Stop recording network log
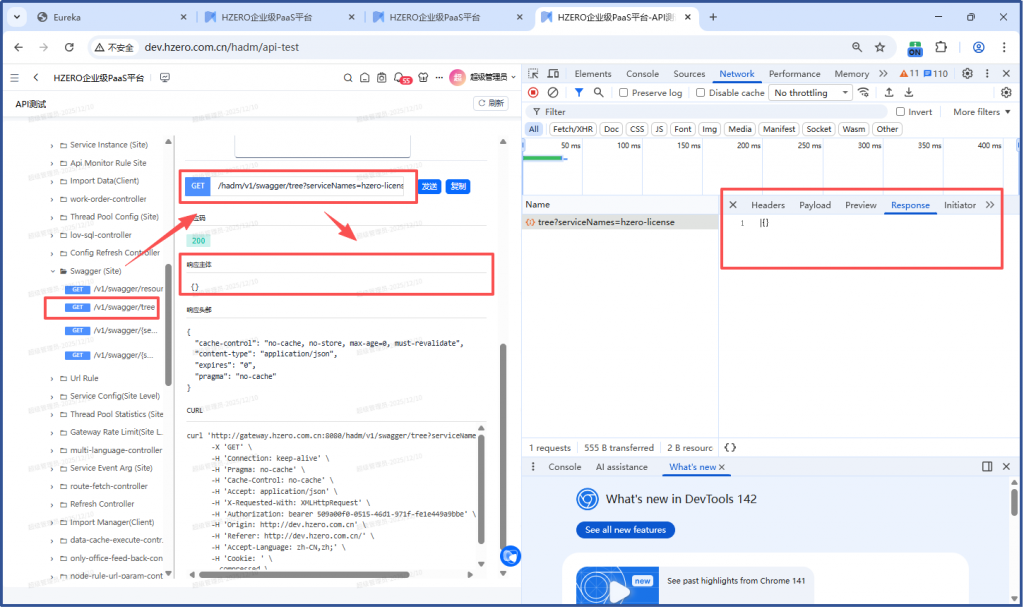Screen dimensions: 1024x609 coord(533,93)
